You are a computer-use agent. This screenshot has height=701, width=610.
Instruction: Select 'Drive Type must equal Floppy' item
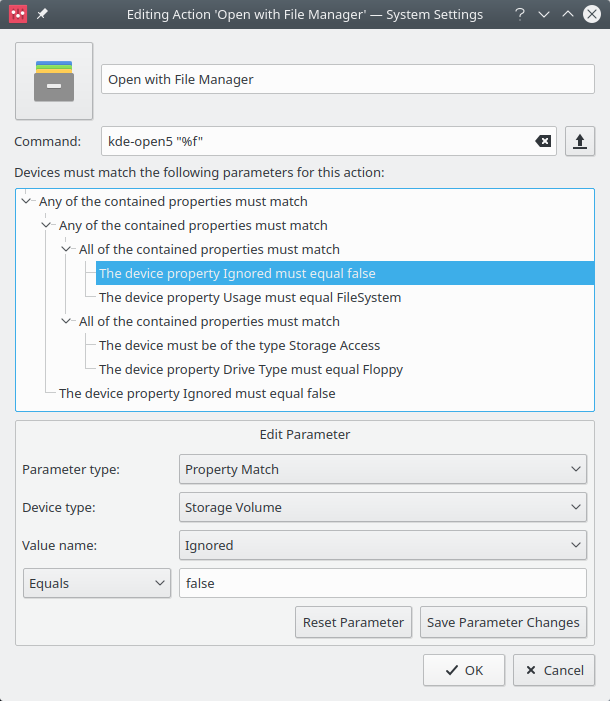(250, 369)
